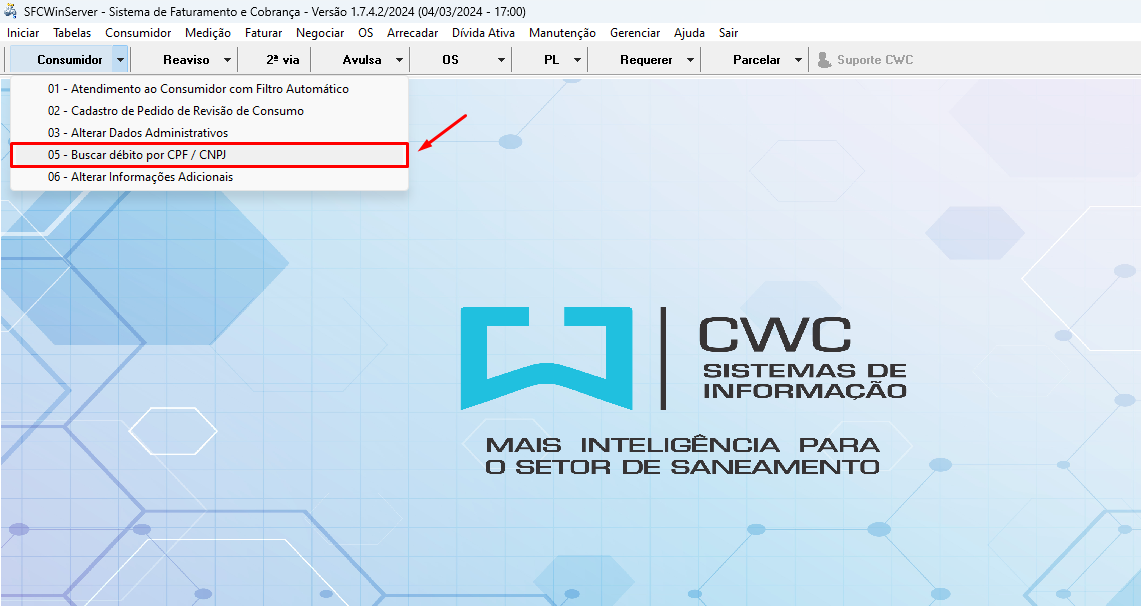Open the Faturar menu
The width and height of the screenshot is (1141, 606).
(x=263, y=32)
